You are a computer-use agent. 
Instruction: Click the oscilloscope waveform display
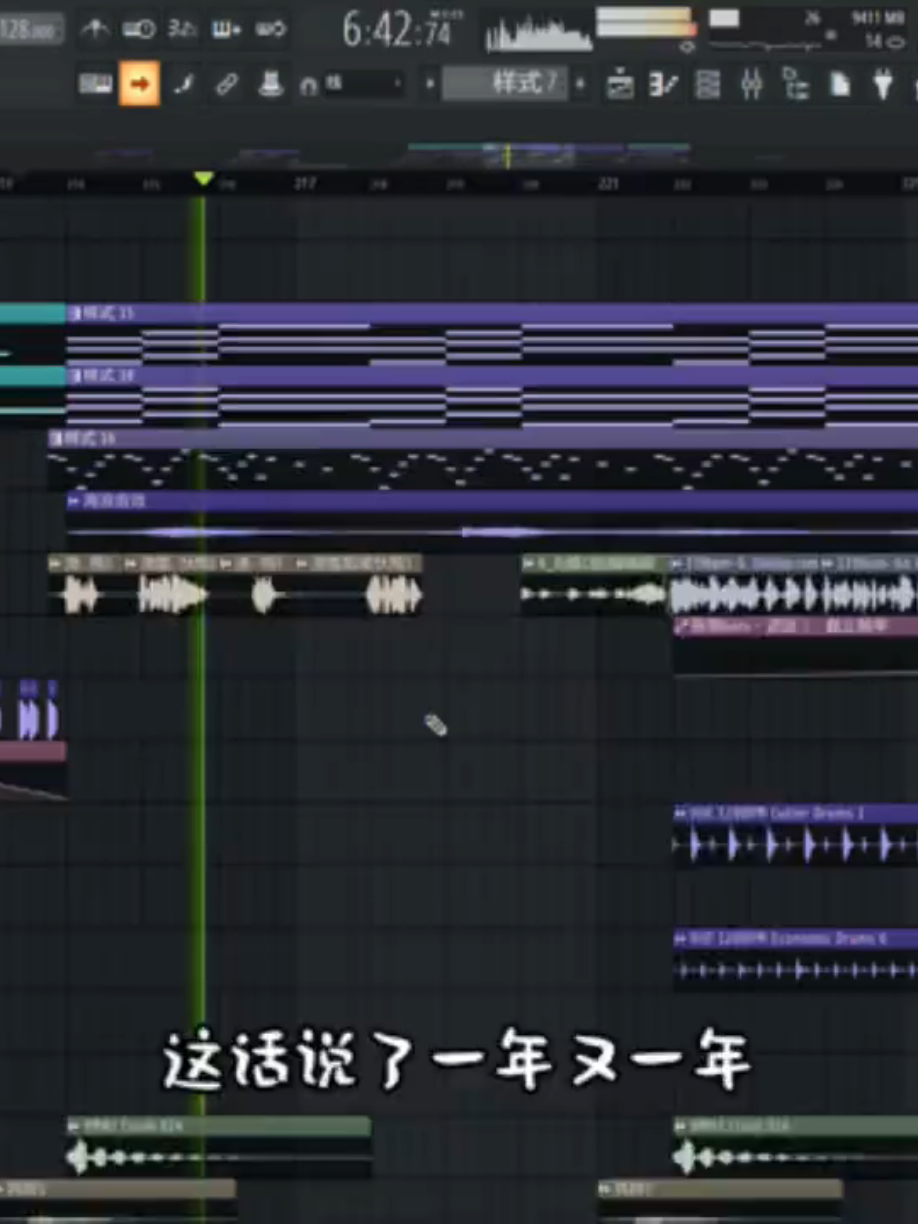click(538, 34)
